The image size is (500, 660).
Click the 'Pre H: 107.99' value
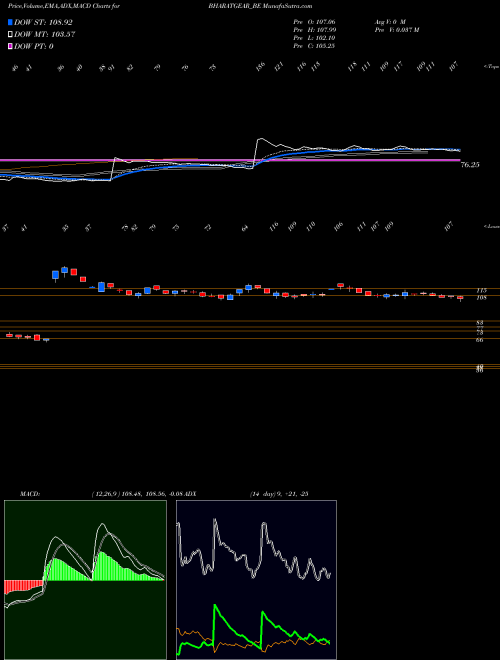click(x=314, y=30)
